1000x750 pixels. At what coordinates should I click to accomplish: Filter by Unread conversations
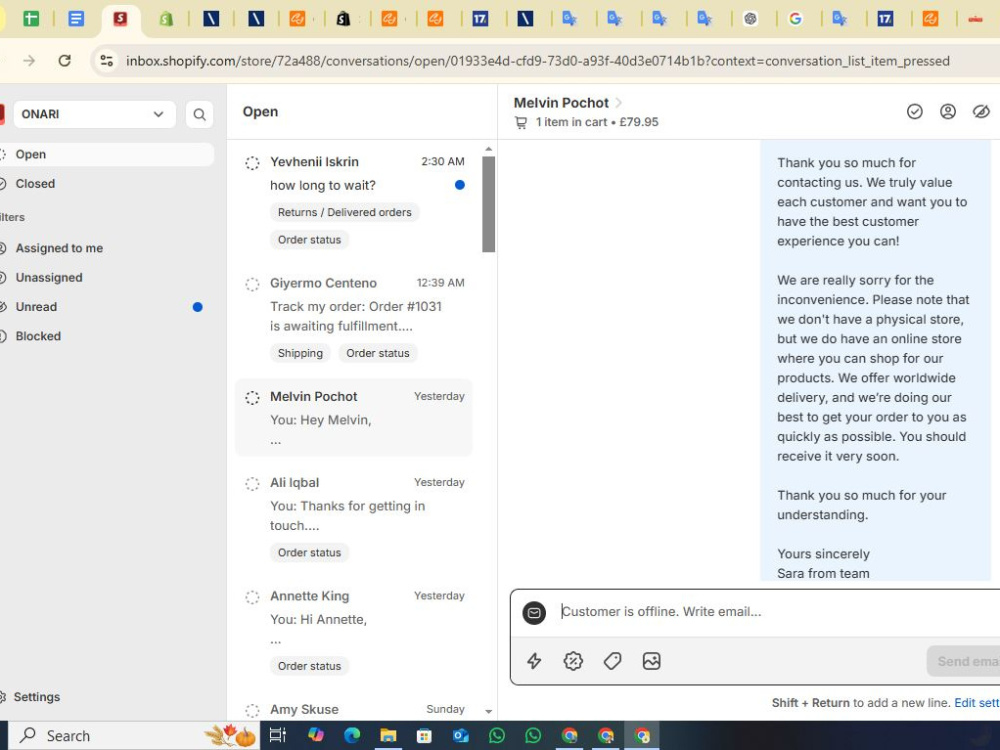(x=106, y=307)
